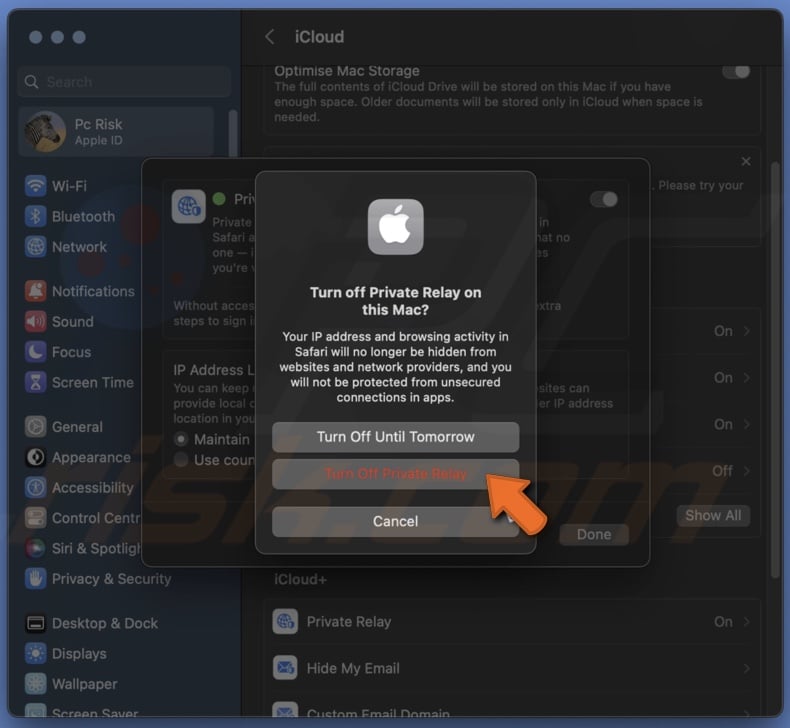This screenshot has width=790, height=728.
Task: Open General settings via the gear icon
Action: (35, 427)
